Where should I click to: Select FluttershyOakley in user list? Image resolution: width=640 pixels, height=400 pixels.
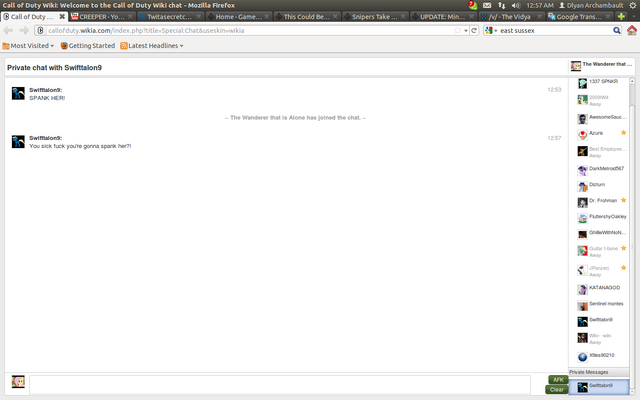[602, 218]
